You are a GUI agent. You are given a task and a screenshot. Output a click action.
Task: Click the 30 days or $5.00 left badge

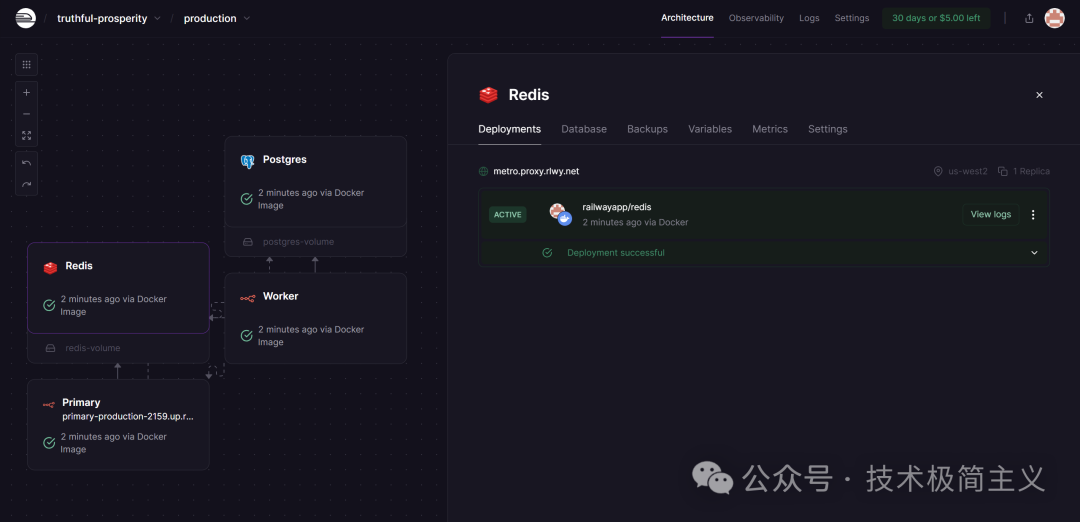935,19
